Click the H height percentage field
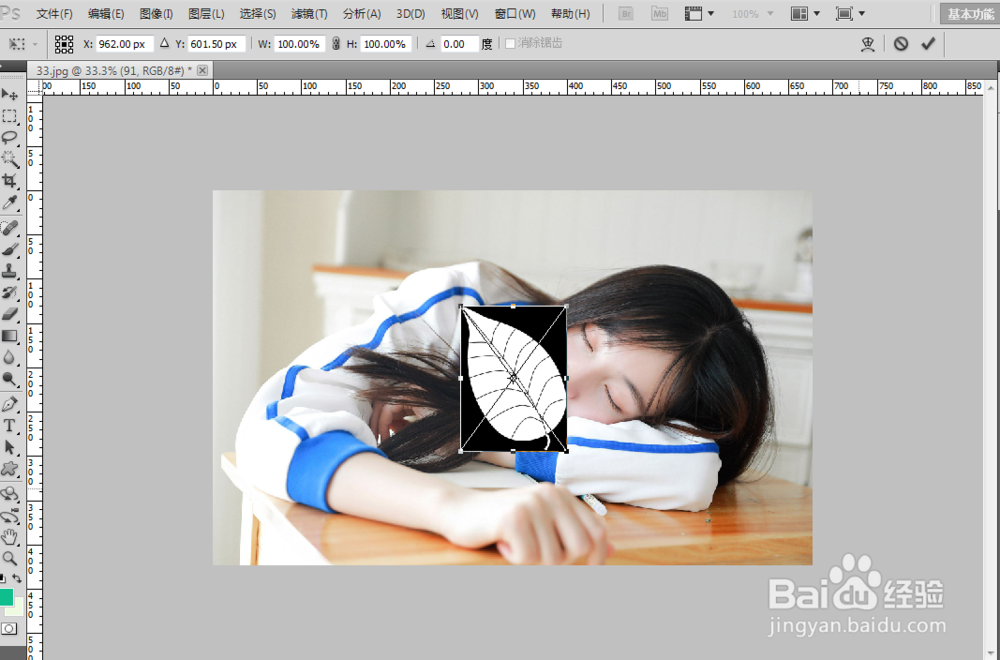 [386, 44]
